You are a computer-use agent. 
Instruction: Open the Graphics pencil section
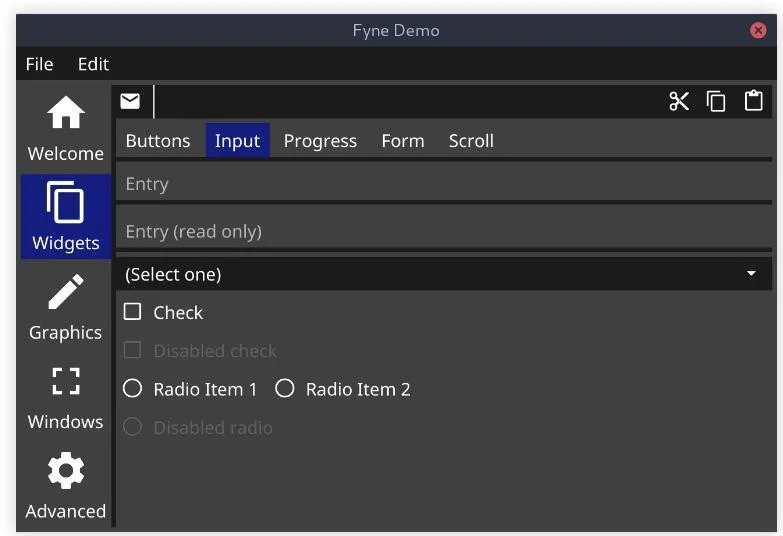(65, 307)
